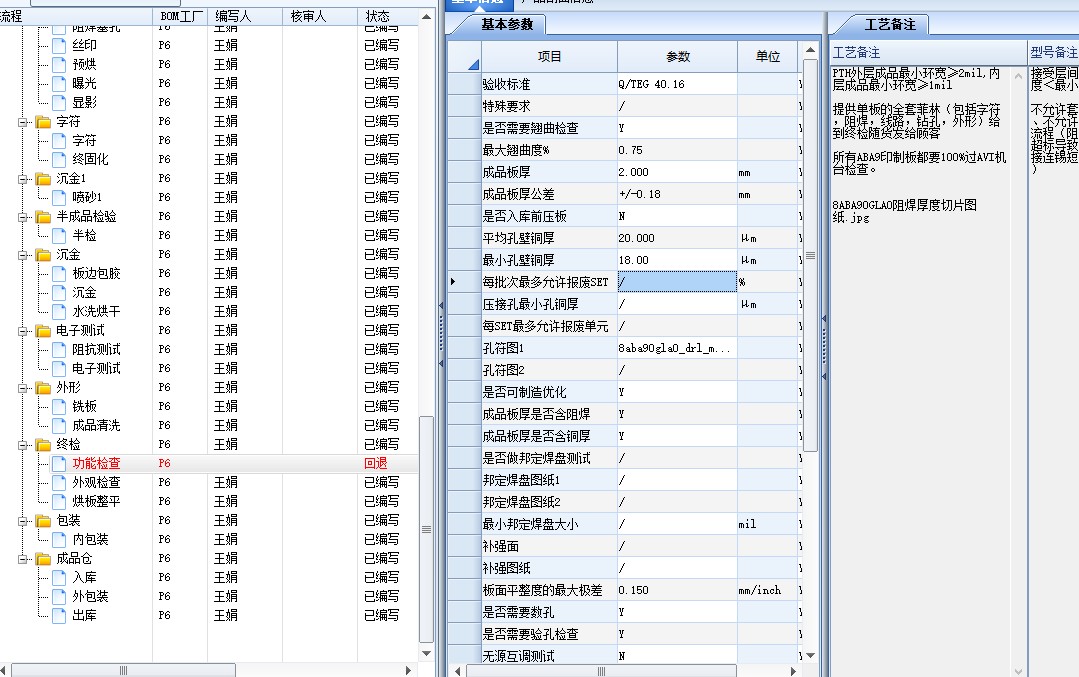This screenshot has height=677, width=1079.
Task: Click the 曝光 document icon
Action: pos(59,83)
